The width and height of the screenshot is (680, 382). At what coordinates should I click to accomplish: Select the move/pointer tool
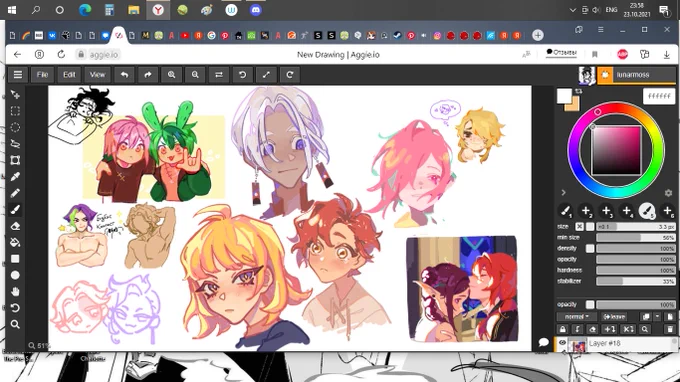pos(15,95)
